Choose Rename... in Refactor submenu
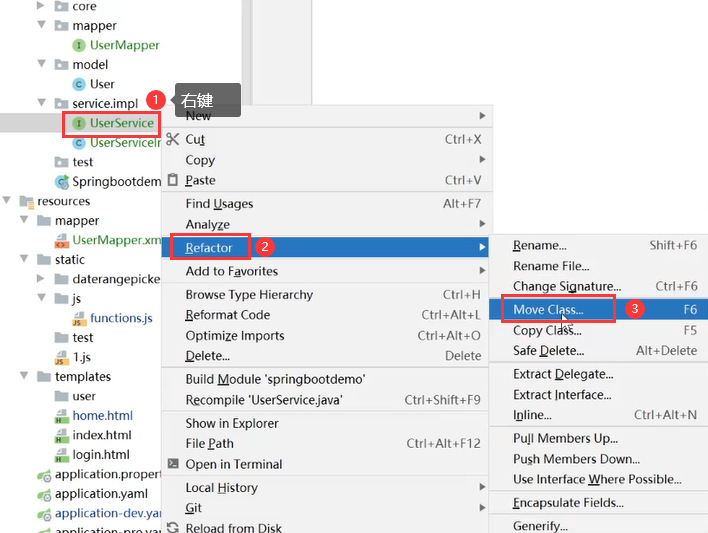 pos(599,245)
